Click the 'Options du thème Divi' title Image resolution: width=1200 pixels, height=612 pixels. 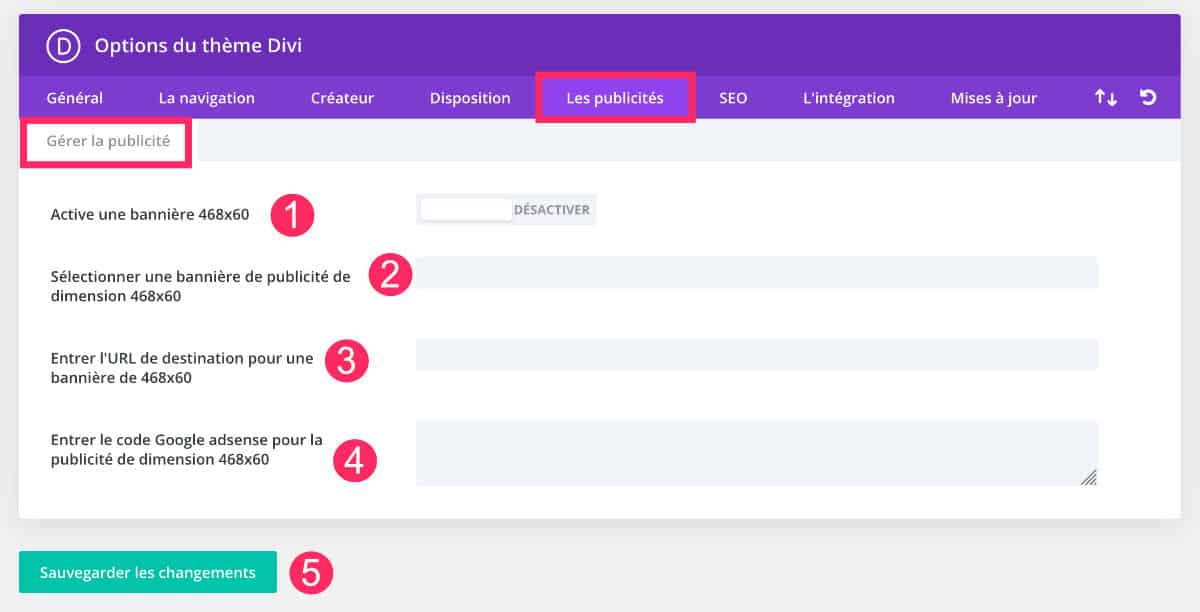pyautogui.click(x=198, y=46)
